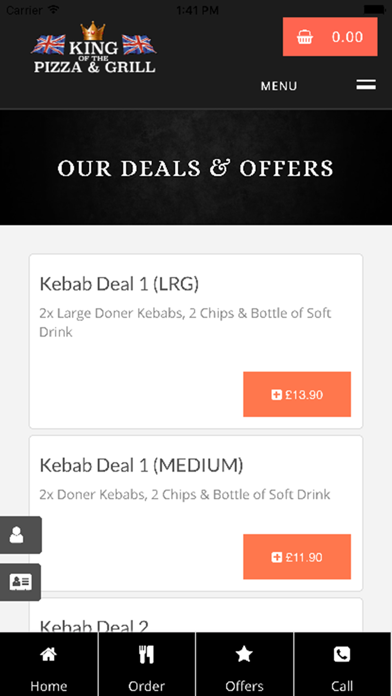The image size is (392, 696).
Task: Tap the Order cutlery icon
Action: (x=146, y=654)
